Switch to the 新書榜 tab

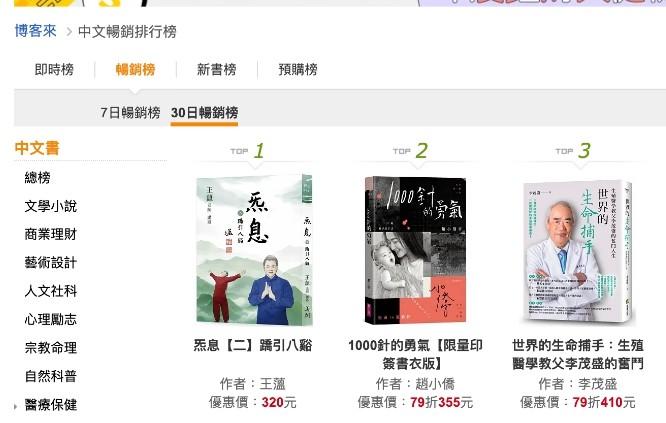217,69
